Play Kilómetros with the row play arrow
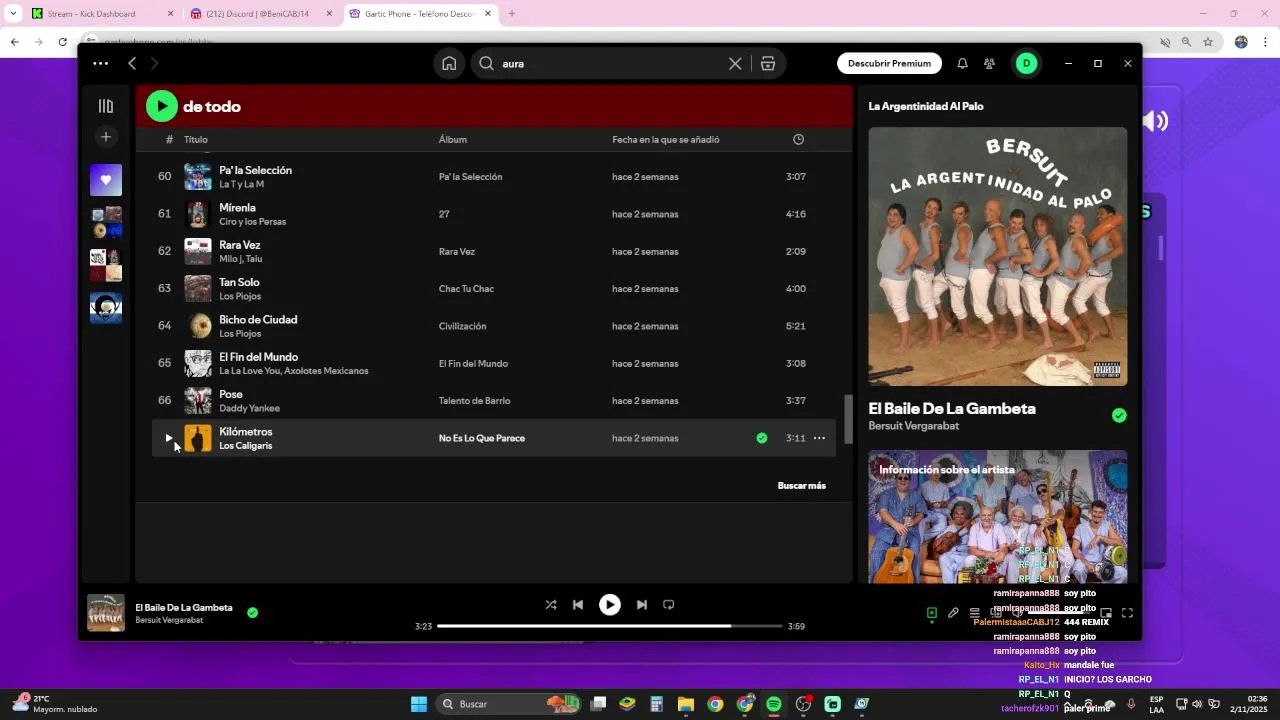This screenshot has height=720, width=1280. tap(168, 438)
